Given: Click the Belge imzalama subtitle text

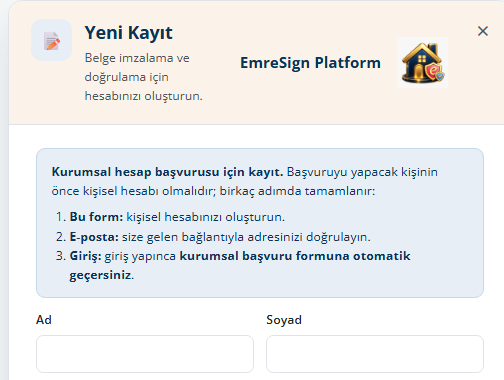Looking at the screenshot, I should tap(143, 77).
